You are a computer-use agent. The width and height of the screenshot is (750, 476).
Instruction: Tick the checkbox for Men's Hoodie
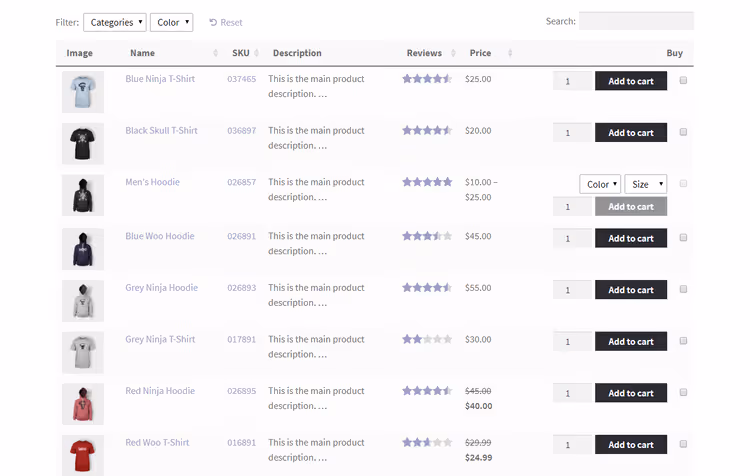(683, 184)
